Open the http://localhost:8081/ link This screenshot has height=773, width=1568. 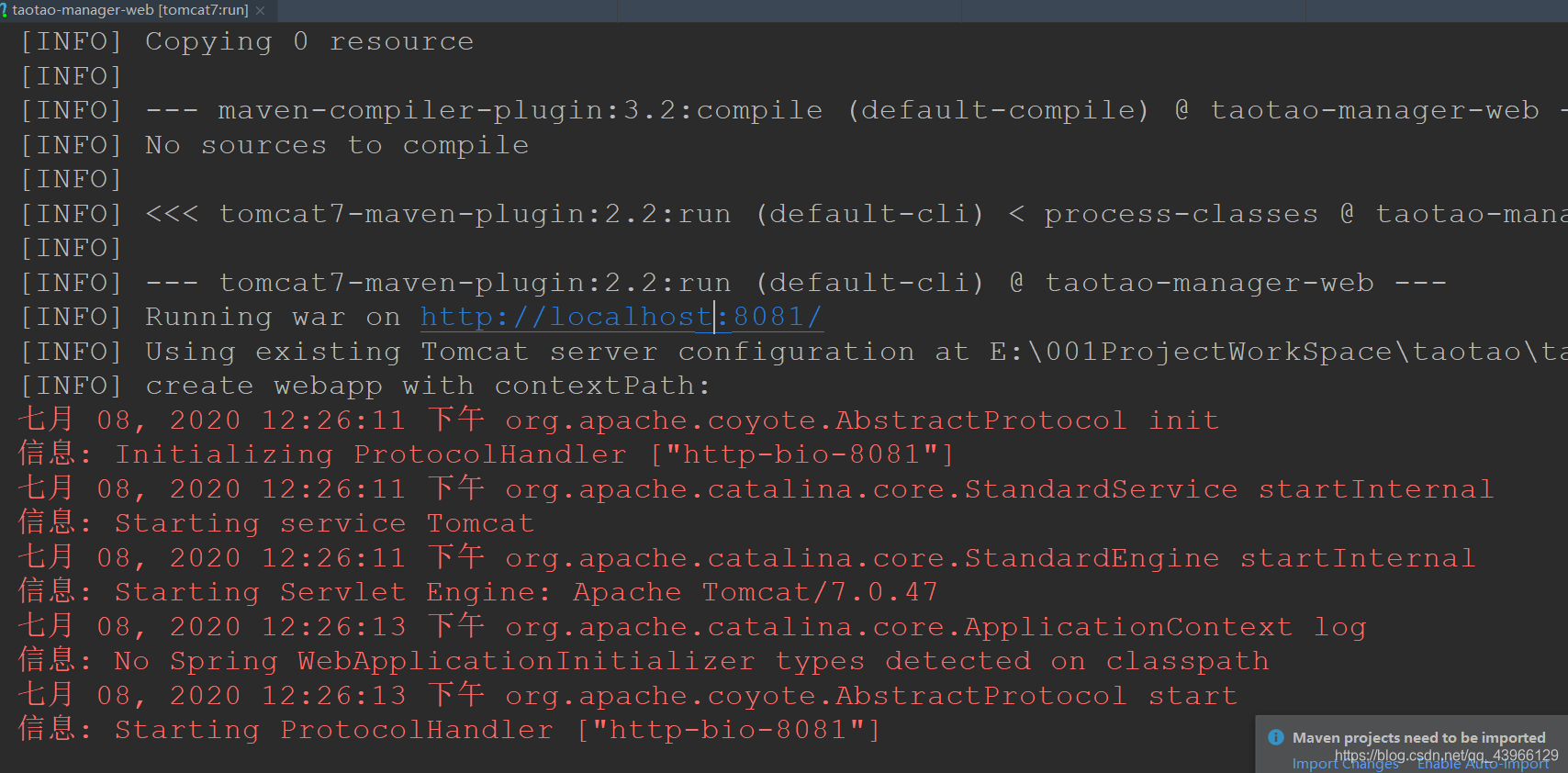pos(622,317)
